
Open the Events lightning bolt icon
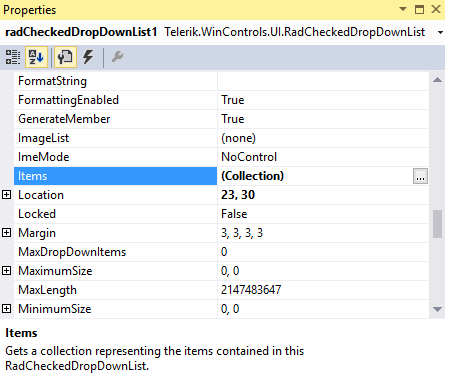88,57
